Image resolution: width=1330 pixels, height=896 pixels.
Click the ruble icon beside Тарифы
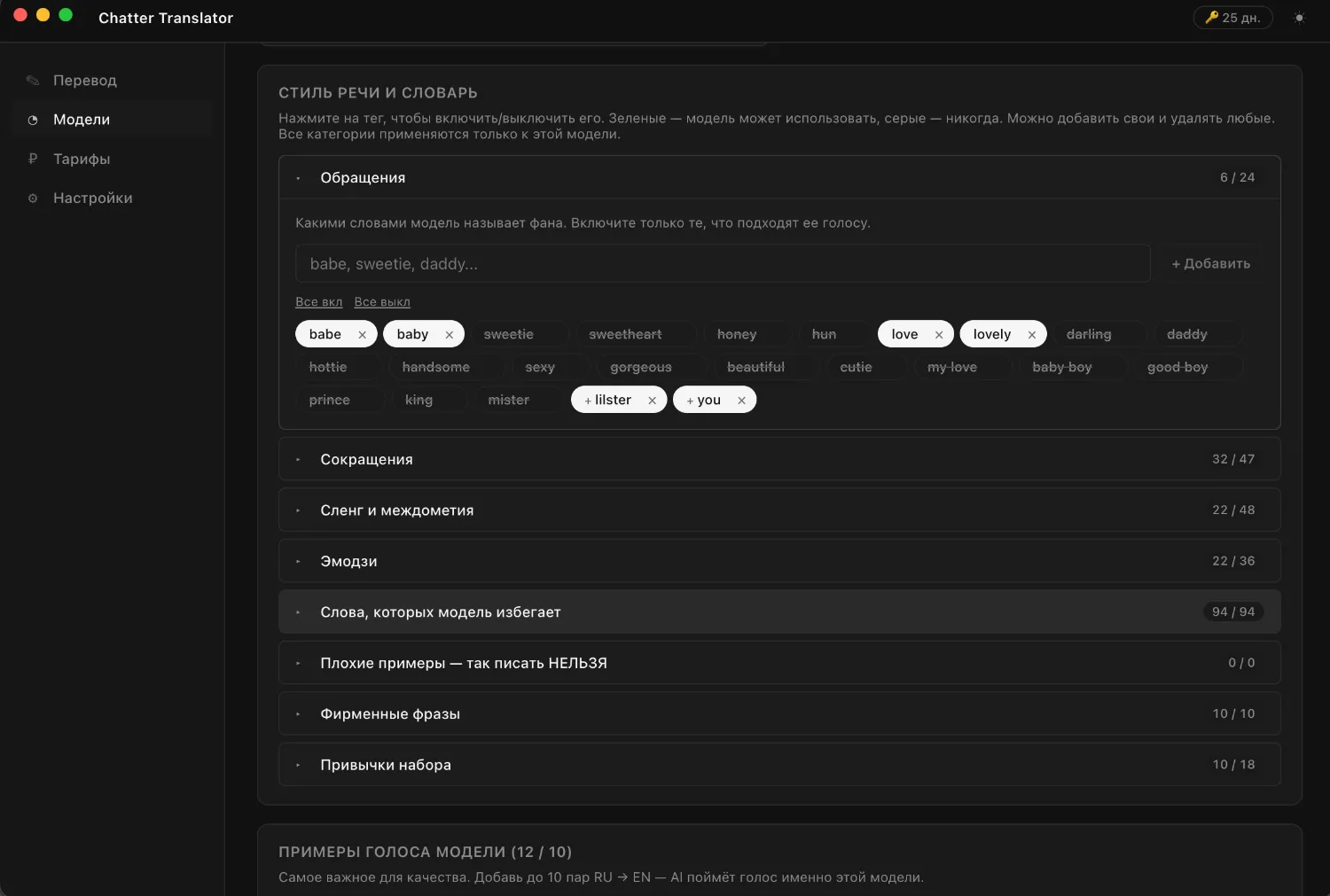[33, 159]
